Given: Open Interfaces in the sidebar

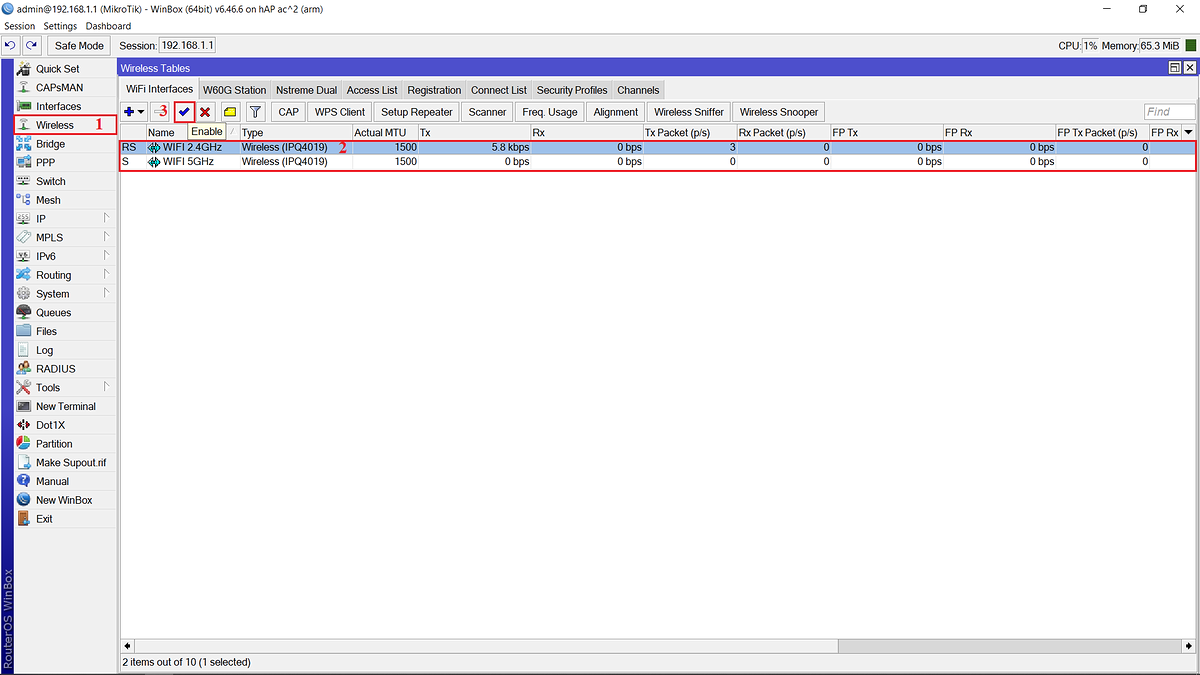Looking at the screenshot, I should 58,106.
